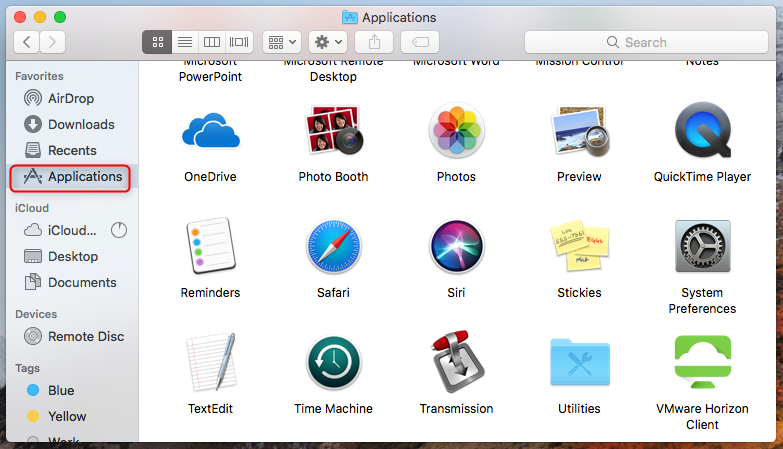Click the TextEdit app icon
This screenshot has width=783, height=449.
210,362
